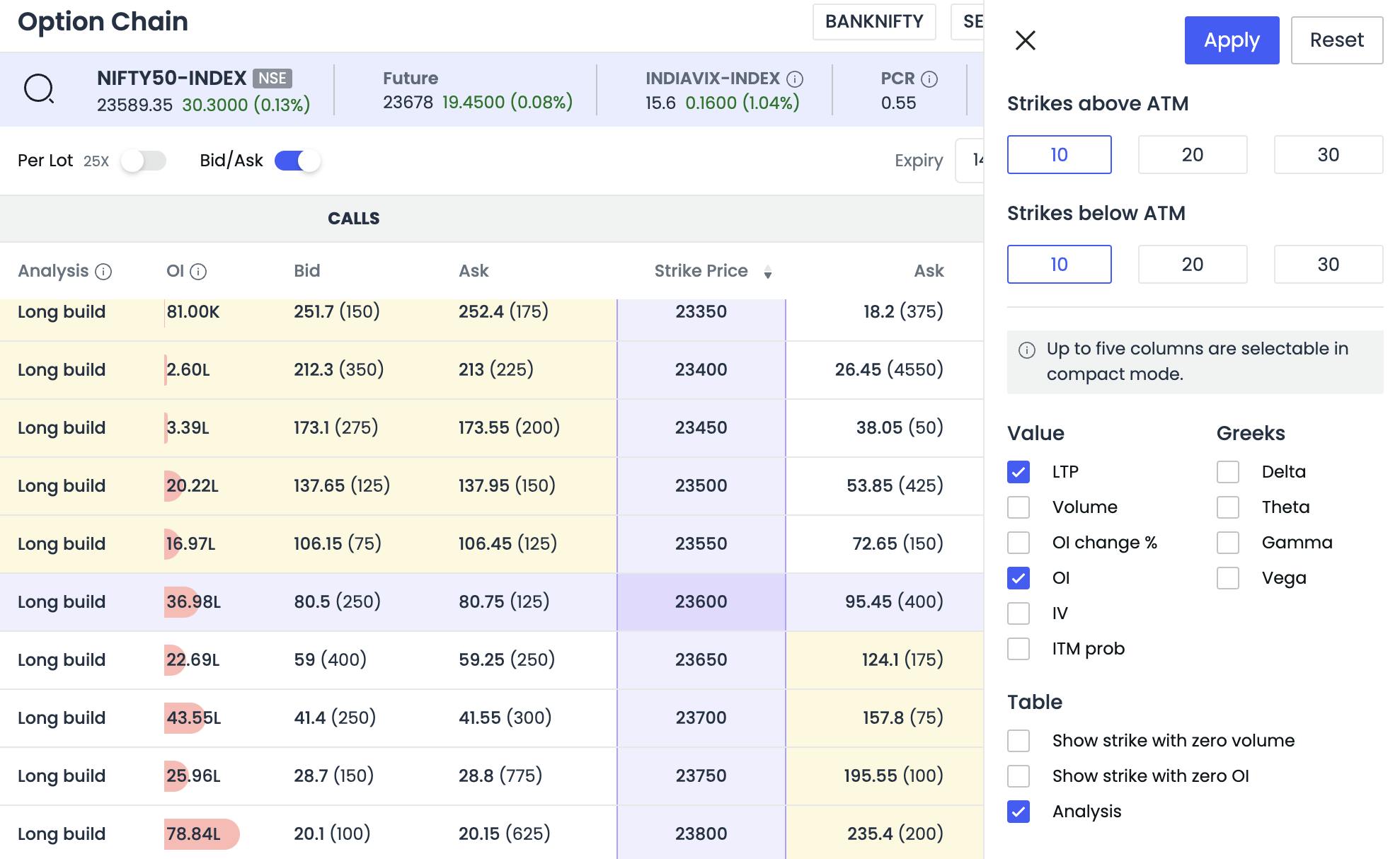Check the Delta greek checkbox
1400x859 pixels.
(x=1228, y=472)
